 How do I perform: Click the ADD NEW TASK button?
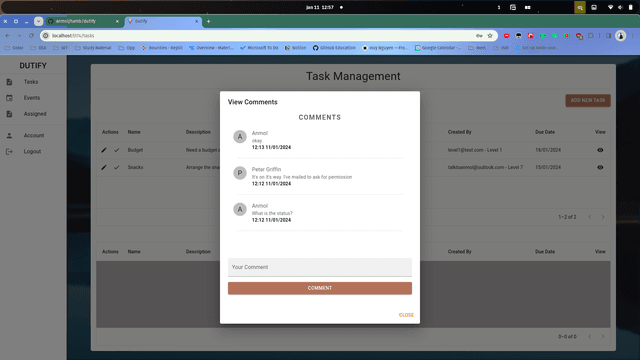click(588, 100)
